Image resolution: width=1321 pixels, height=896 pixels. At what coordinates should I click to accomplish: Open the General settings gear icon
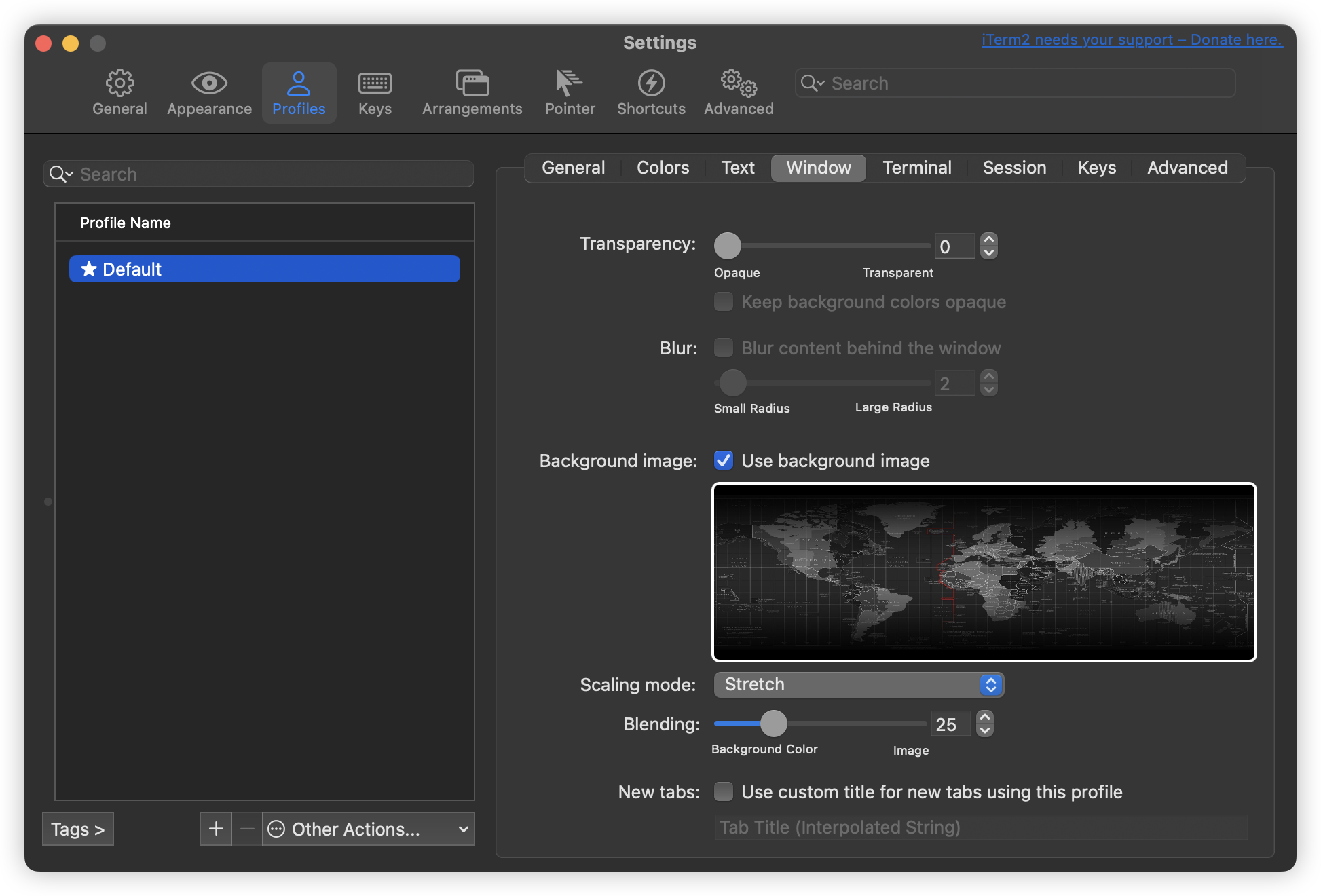(119, 83)
